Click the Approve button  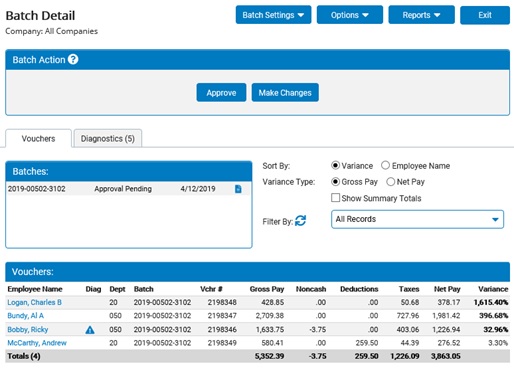221,93
